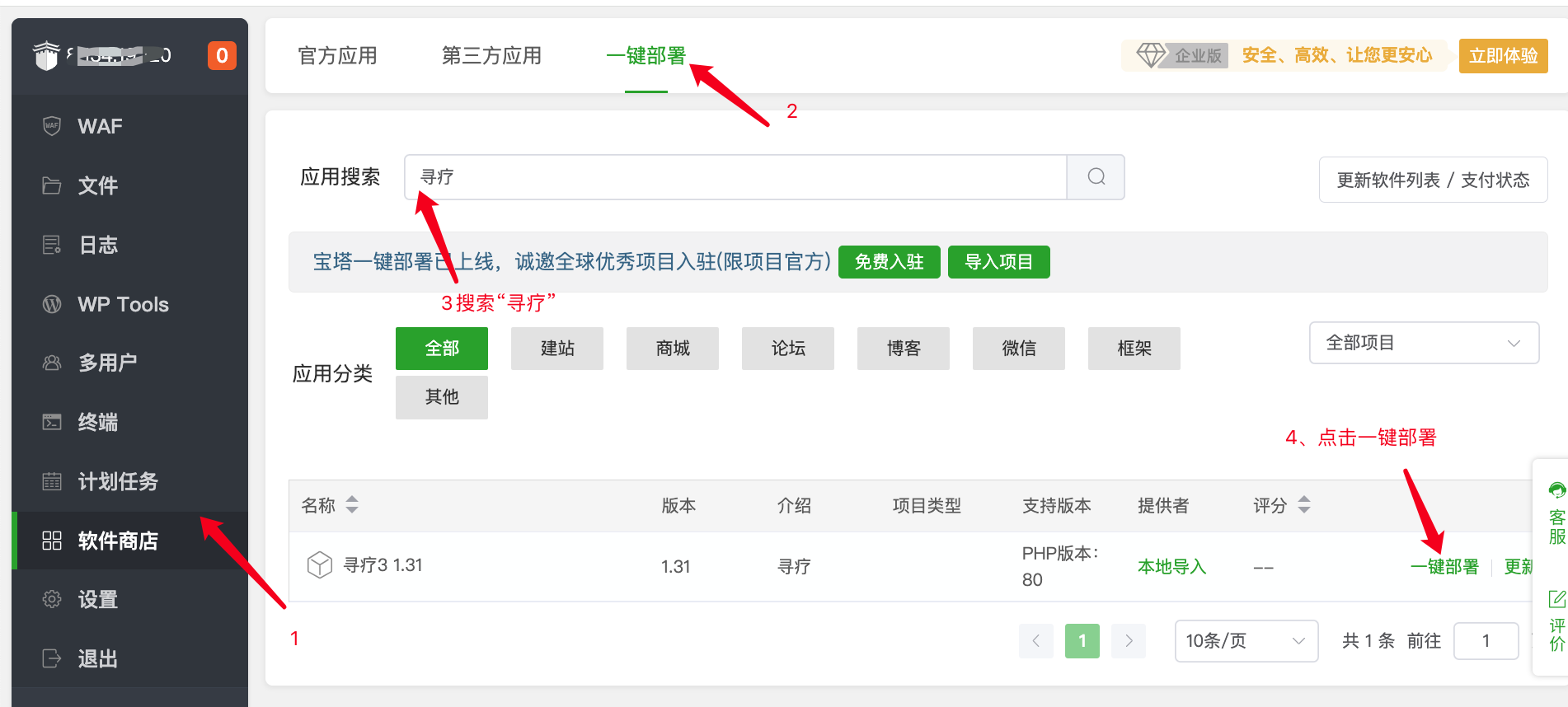Focus the 前往 page number input
The image size is (1568, 707).
1486,641
